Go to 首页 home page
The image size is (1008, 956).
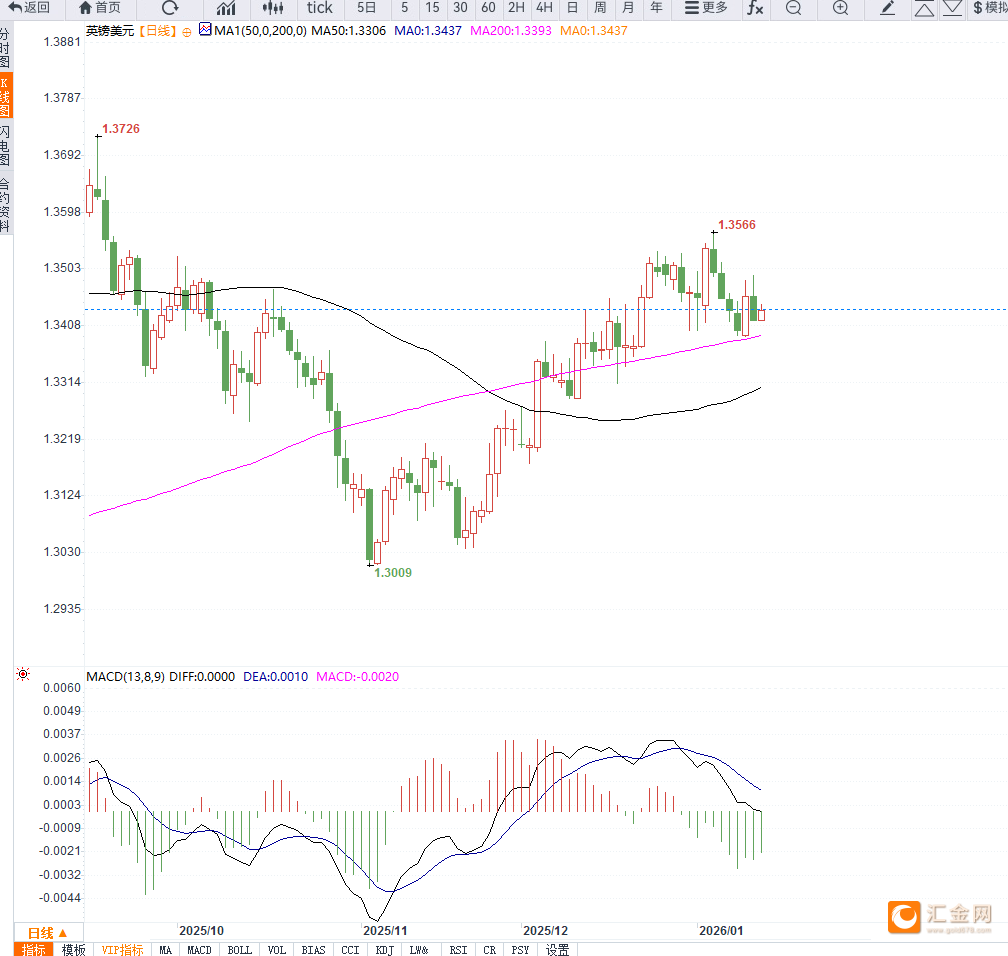[100, 8]
